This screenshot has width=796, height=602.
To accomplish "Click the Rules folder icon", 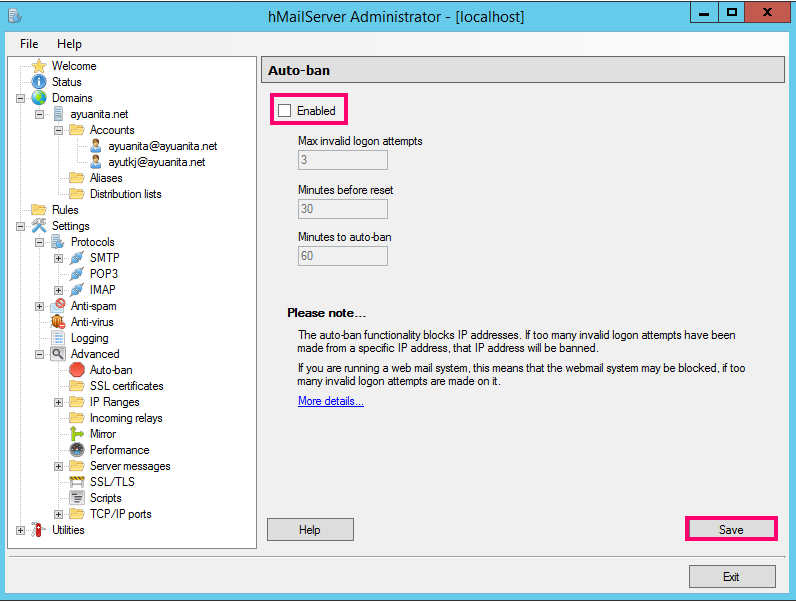I will (39, 210).
